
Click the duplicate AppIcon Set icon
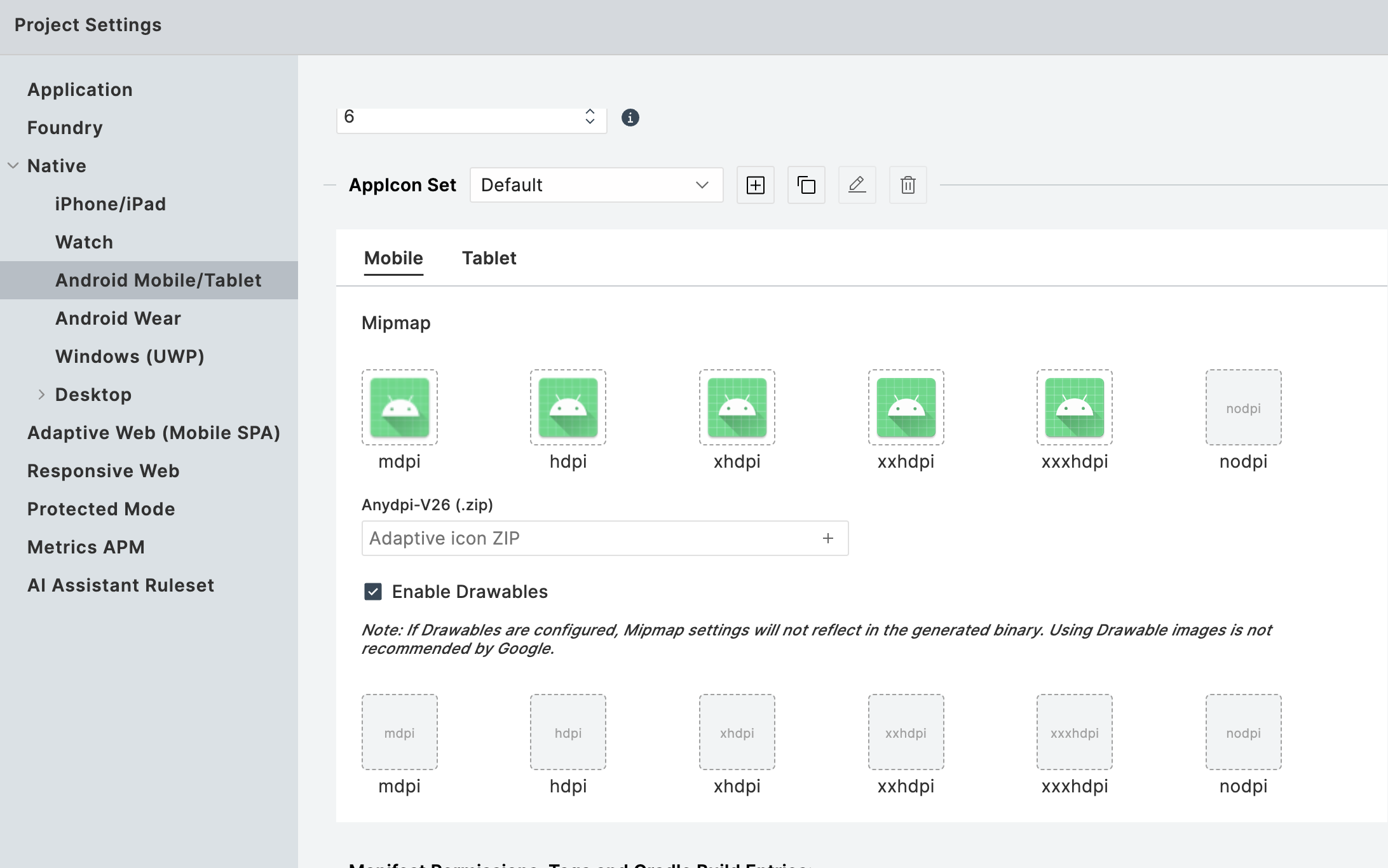point(806,185)
